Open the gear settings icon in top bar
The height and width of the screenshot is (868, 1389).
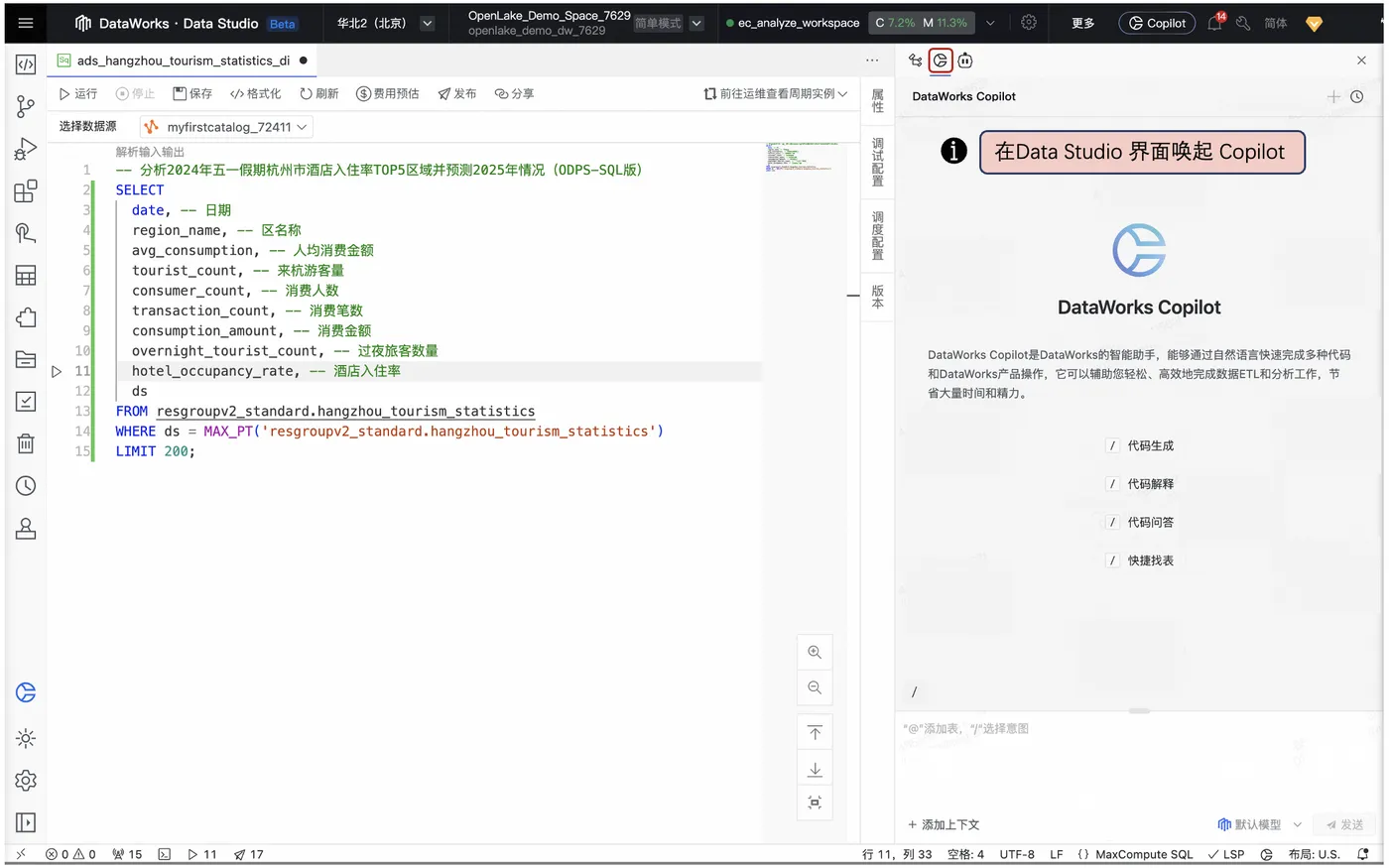pyautogui.click(x=1029, y=23)
